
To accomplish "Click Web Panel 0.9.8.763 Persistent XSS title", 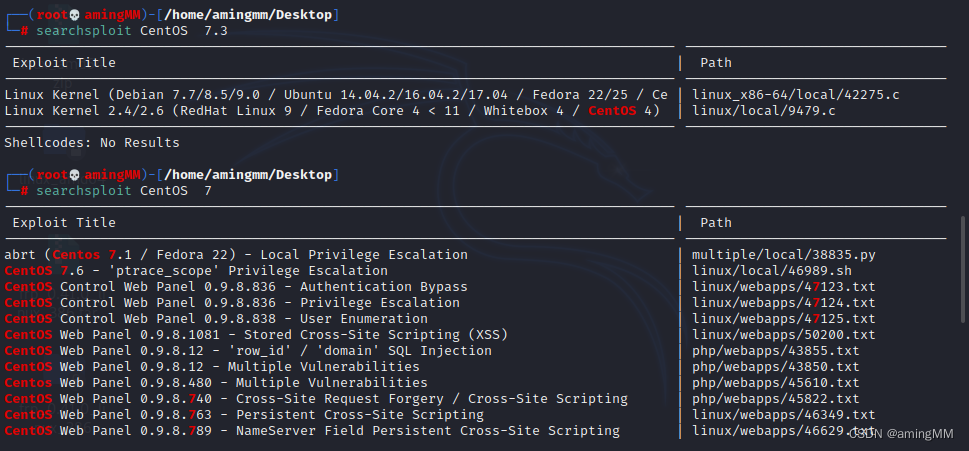I will (244, 415).
